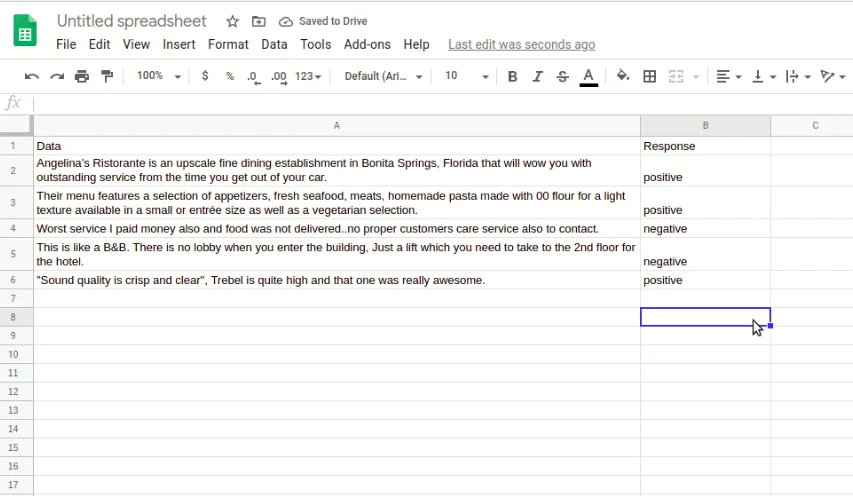Open the Data menu
The width and height of the screenshot is (853, 496).
pos(274,45)
